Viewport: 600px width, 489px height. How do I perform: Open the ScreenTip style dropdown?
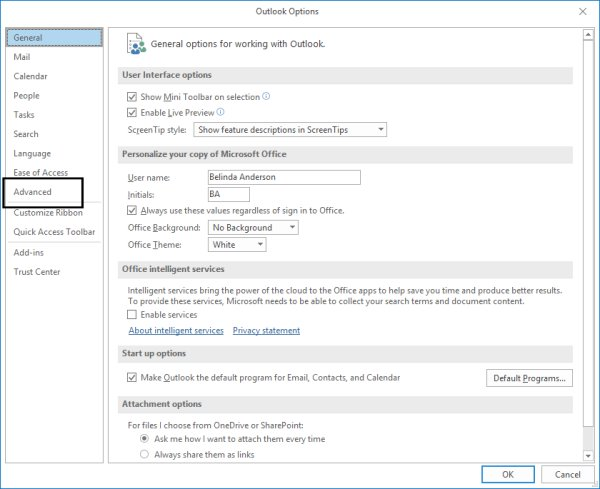pos(290,130)
